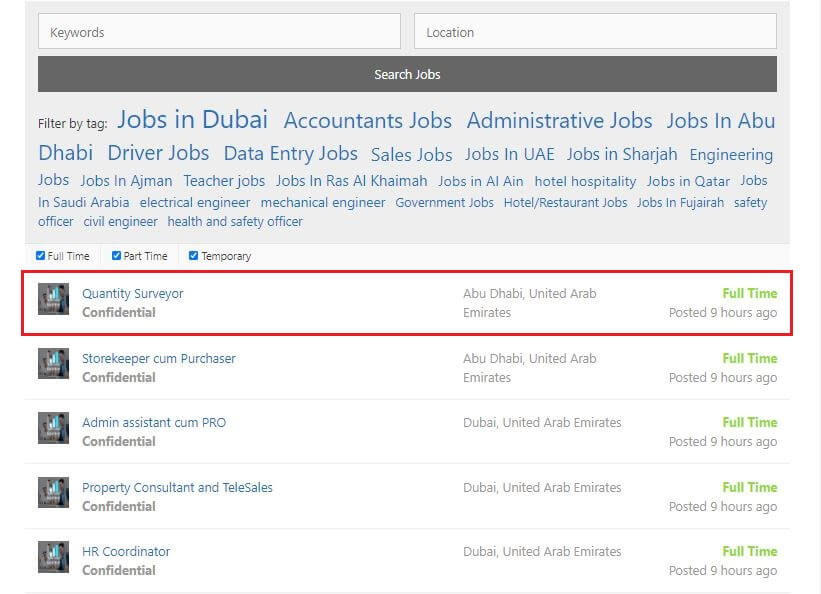Select the Jobs in Sharjah tag
Screen dimensions: 821x594
pyautogui.click(x=622, y=154)
